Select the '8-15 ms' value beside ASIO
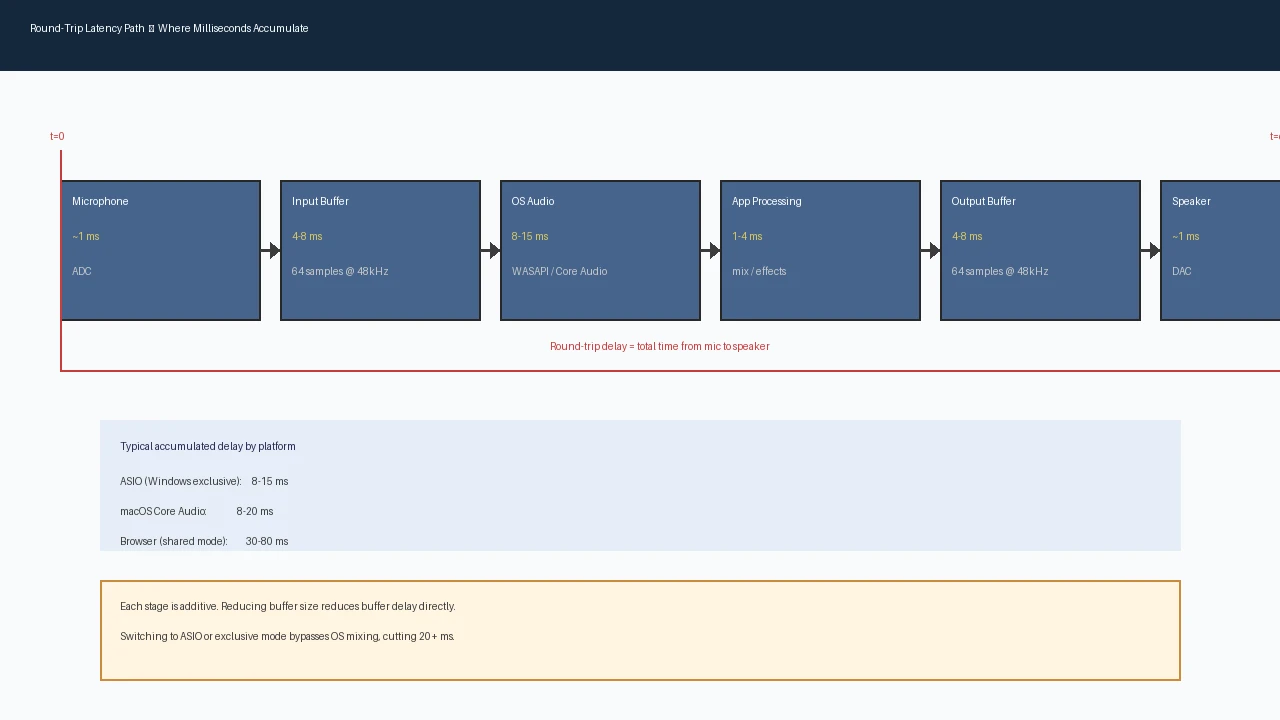 pos(270,481)
